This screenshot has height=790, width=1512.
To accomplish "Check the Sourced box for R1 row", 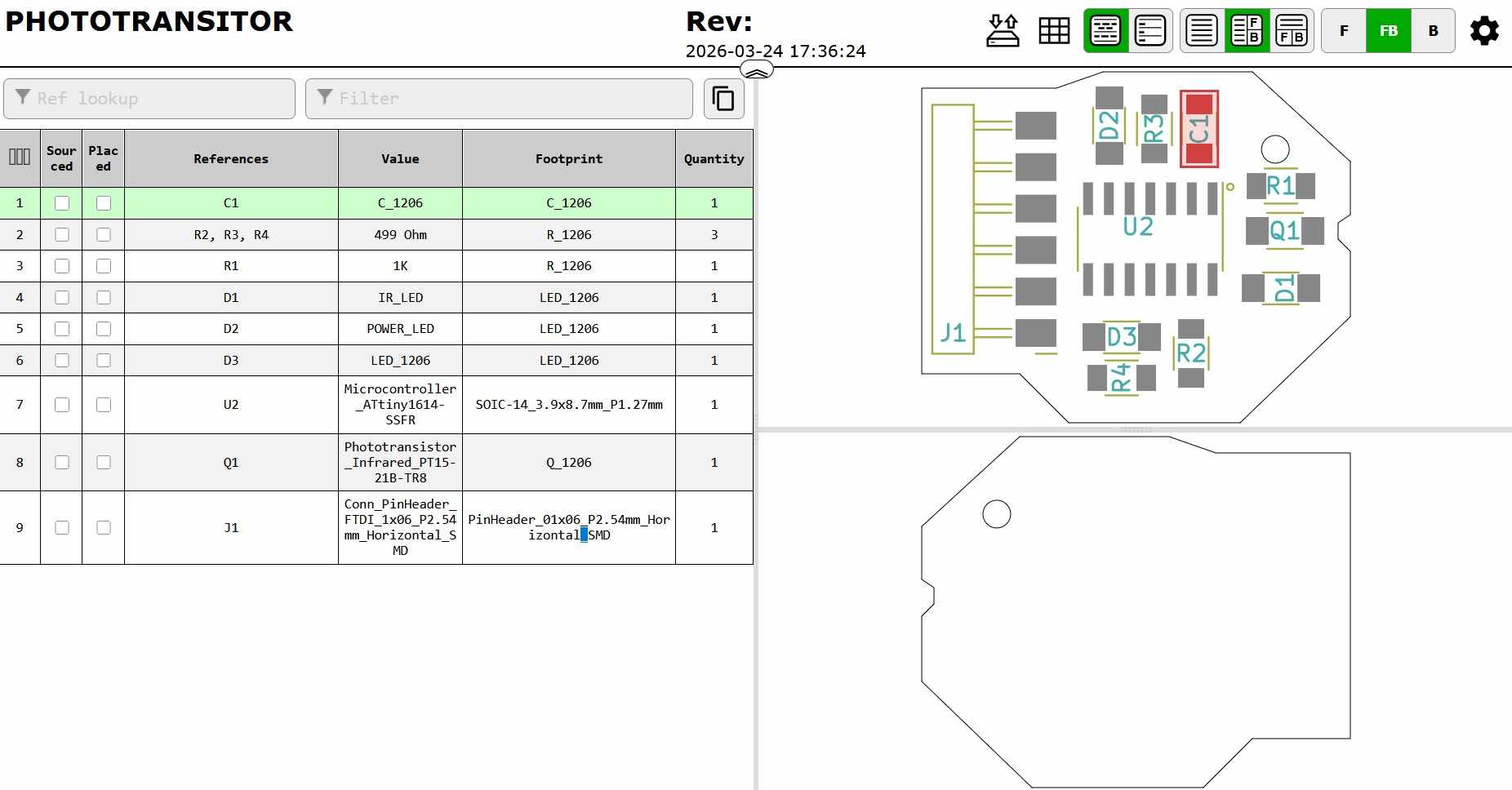I will tap(62, 266).
